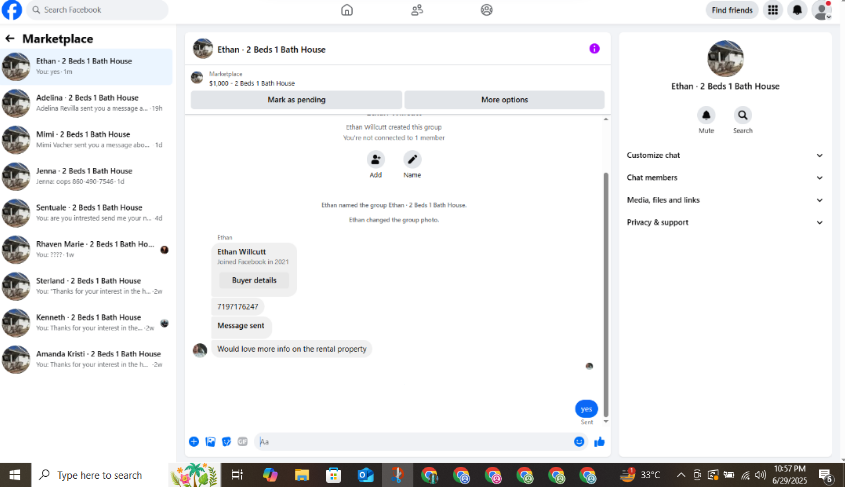Click the Windows taskbar search box

click(99, 475)
